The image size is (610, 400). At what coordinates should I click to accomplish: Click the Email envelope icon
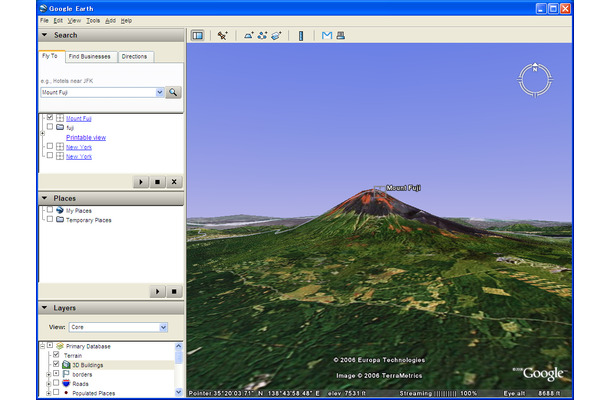click(x=327, y=35)
